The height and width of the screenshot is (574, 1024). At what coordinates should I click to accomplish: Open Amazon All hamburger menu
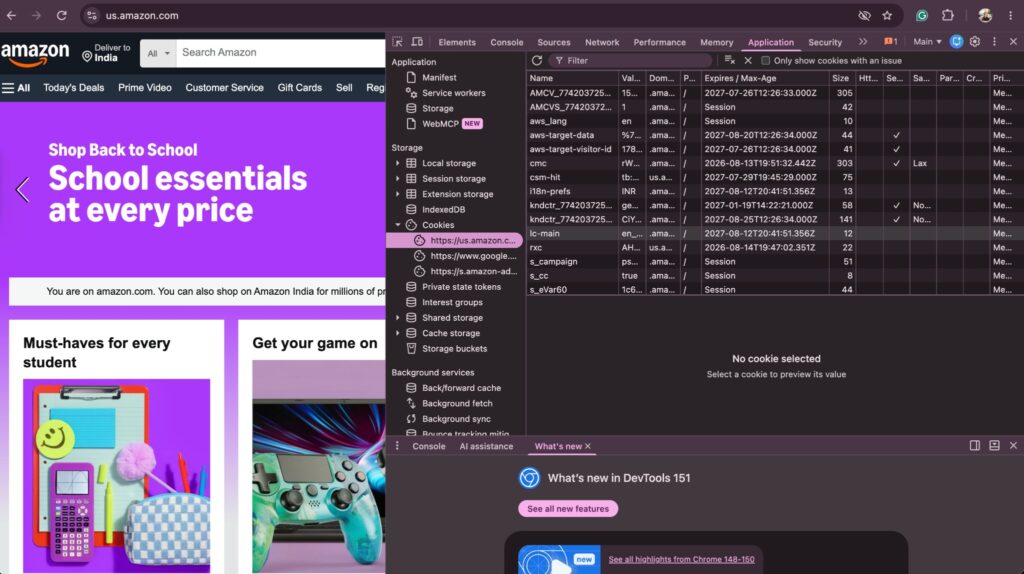(16, 88)
